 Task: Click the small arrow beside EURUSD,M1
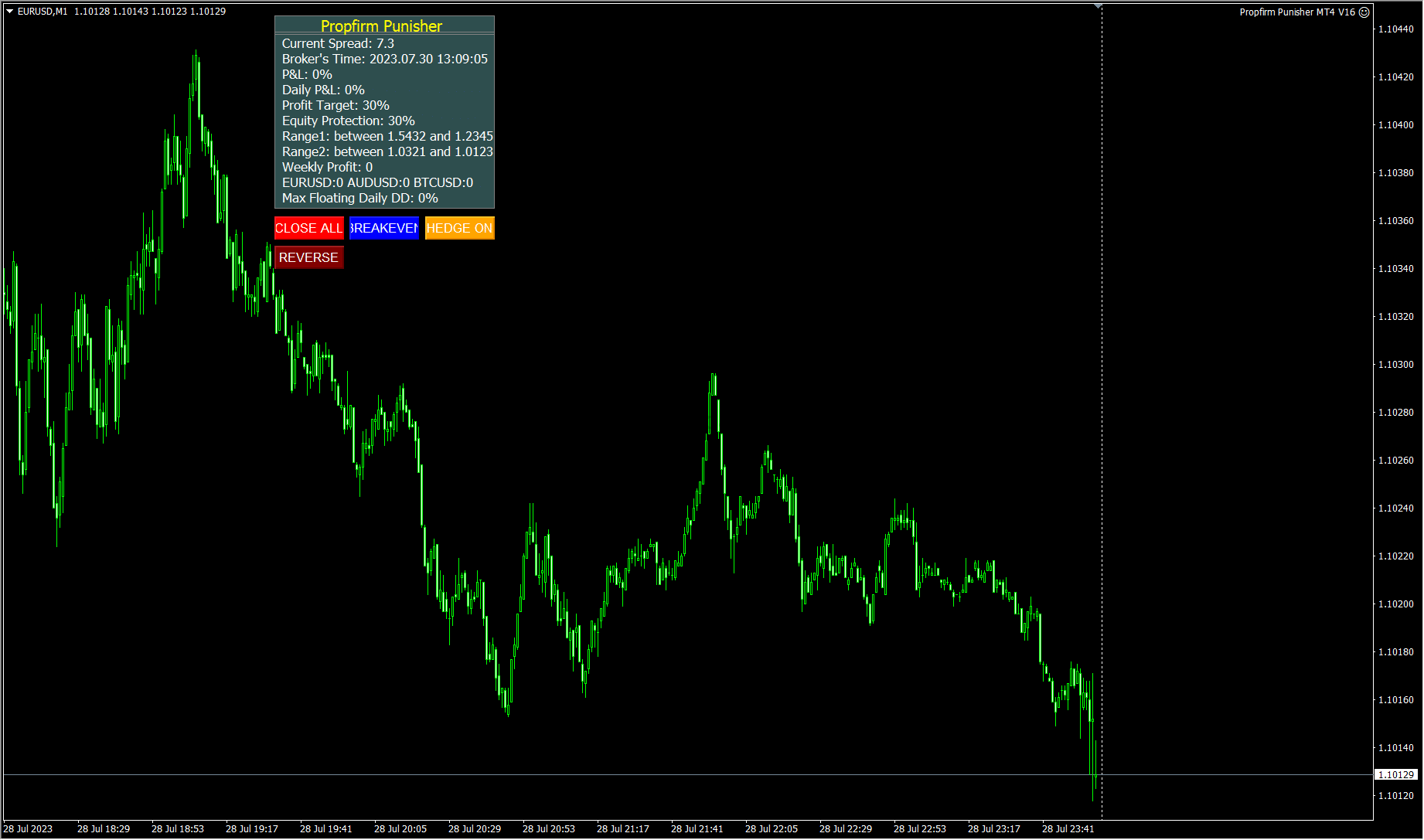(9, 12)
